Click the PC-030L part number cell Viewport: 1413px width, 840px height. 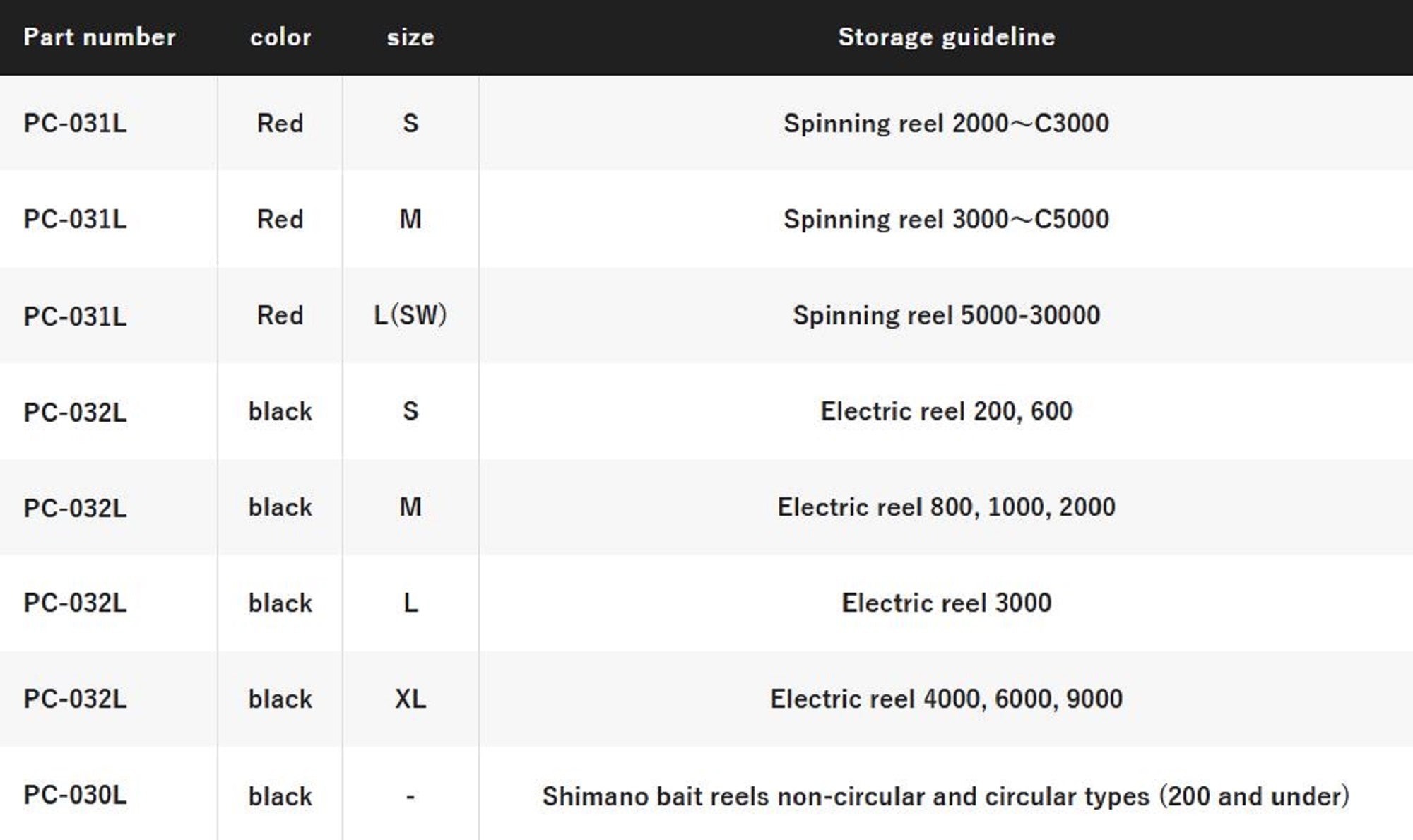click(x=75, y=795)
